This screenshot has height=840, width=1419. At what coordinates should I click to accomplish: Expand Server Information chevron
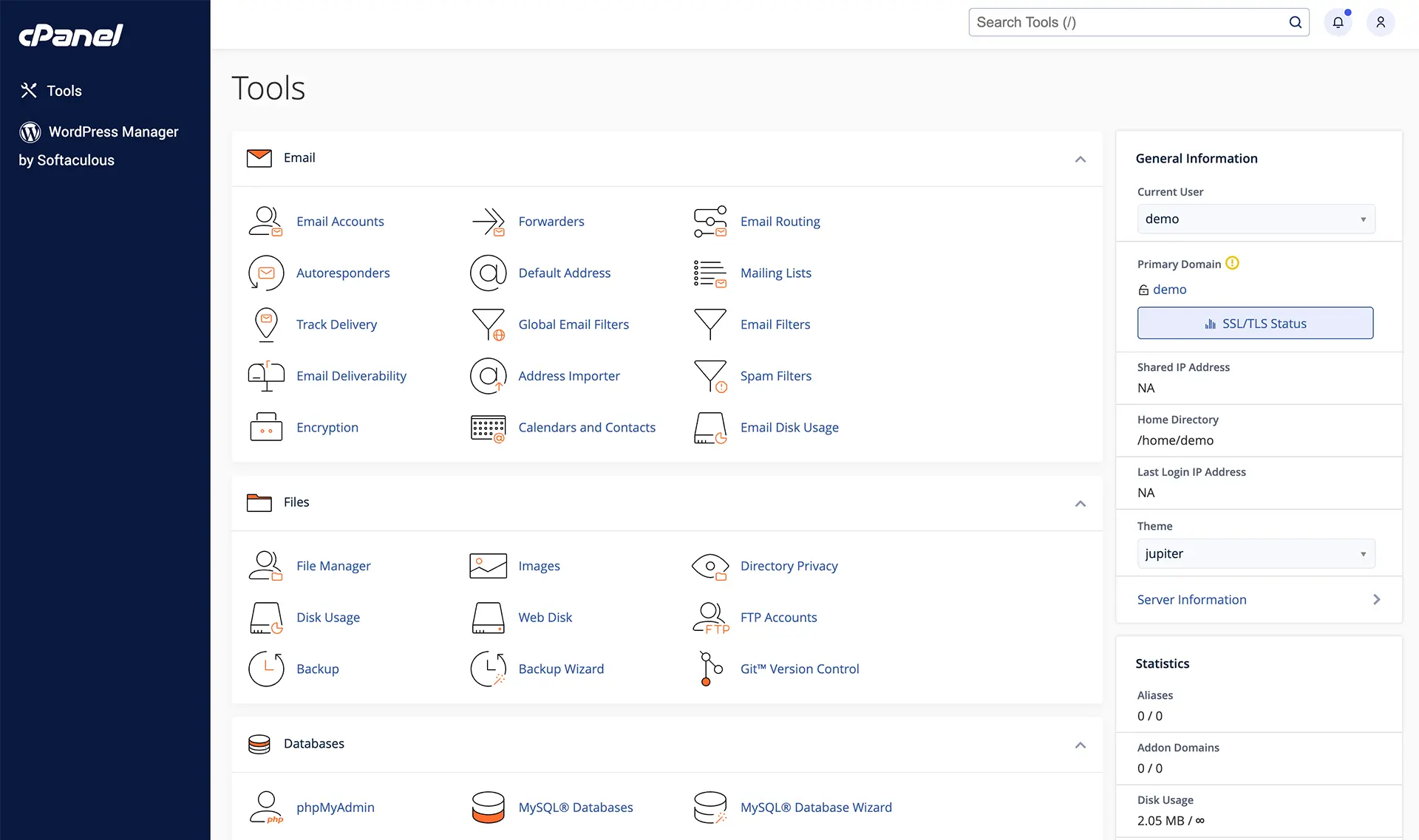click(x=1375, y=599)
